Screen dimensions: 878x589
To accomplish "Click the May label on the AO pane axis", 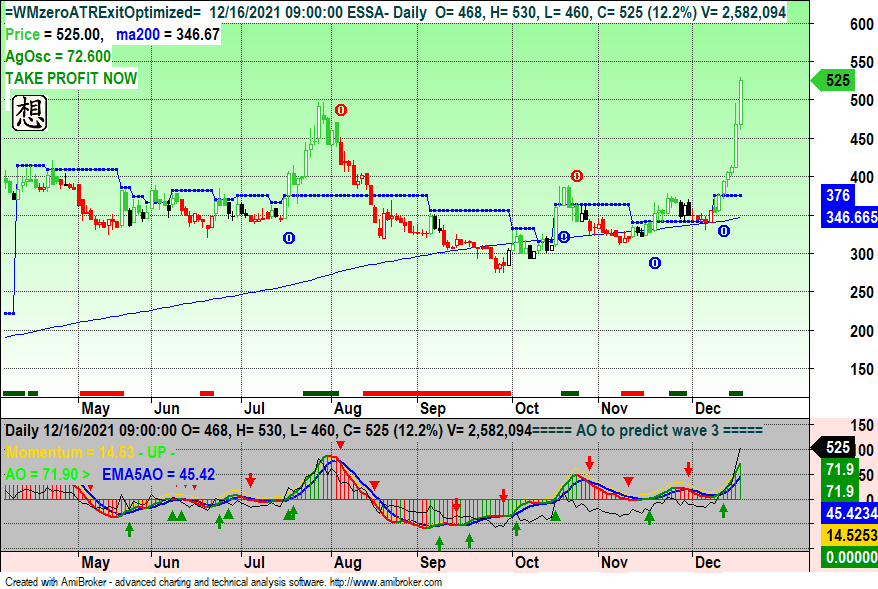I will coord(95,563).
